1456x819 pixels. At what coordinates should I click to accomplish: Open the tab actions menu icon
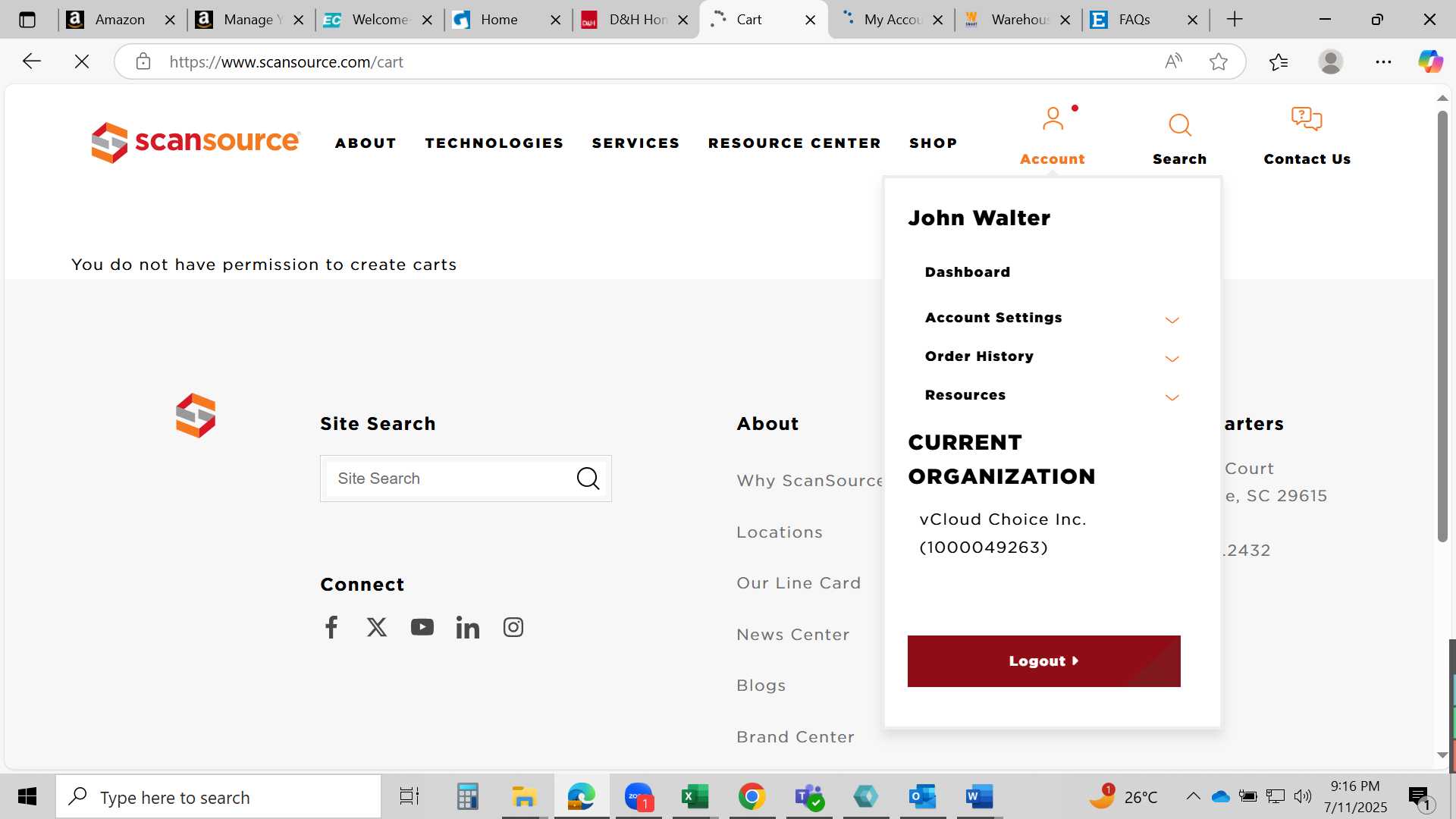(x=27, y=20)
